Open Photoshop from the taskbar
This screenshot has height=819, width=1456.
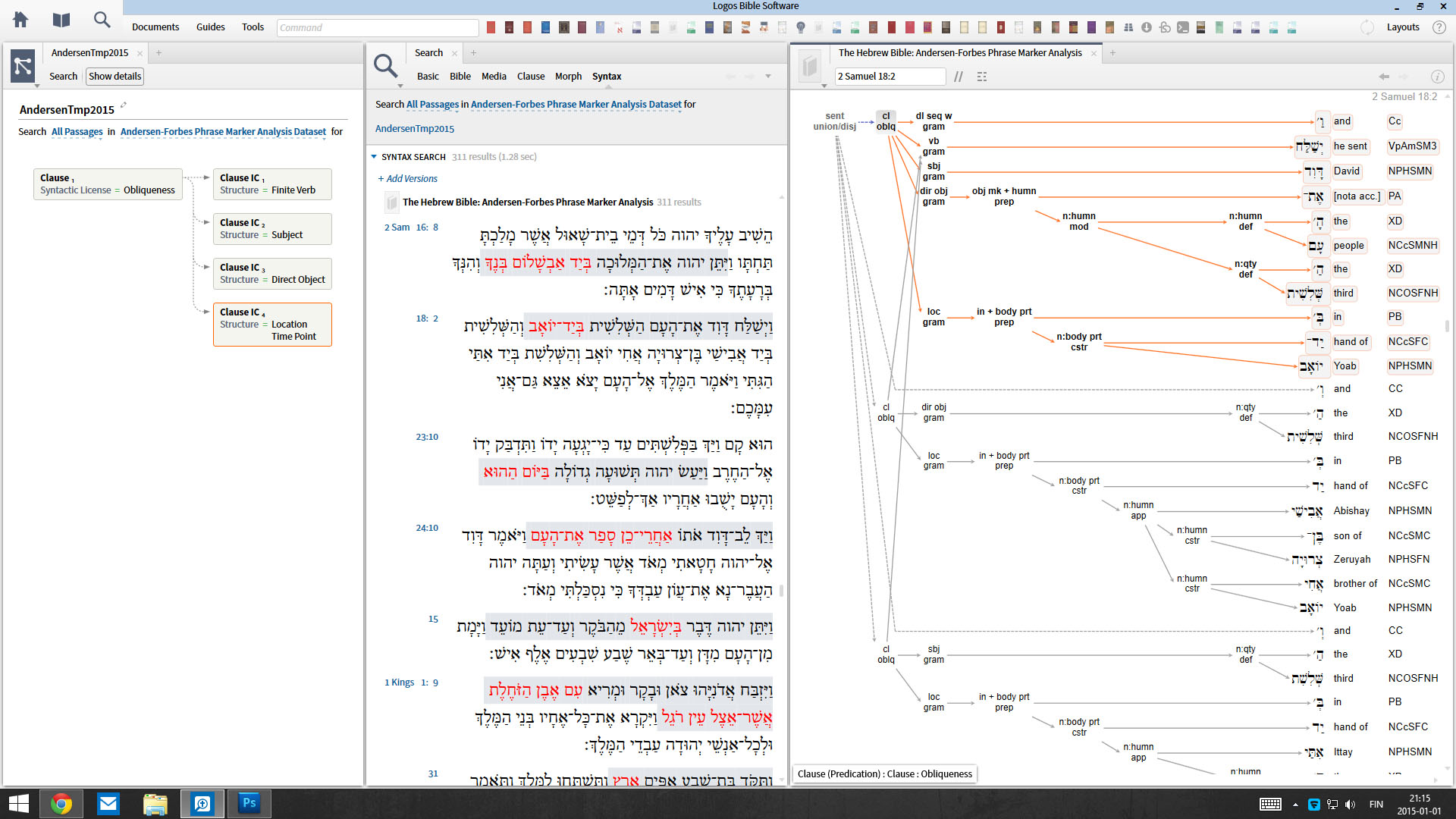249,803
